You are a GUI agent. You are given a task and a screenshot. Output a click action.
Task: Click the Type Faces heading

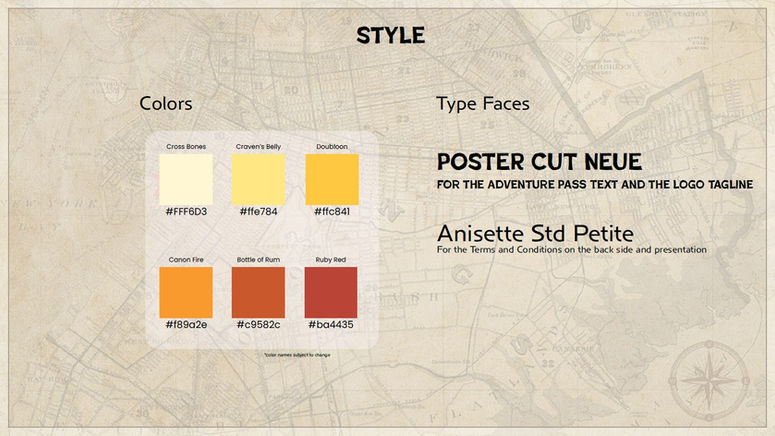(x=482, y=104)
